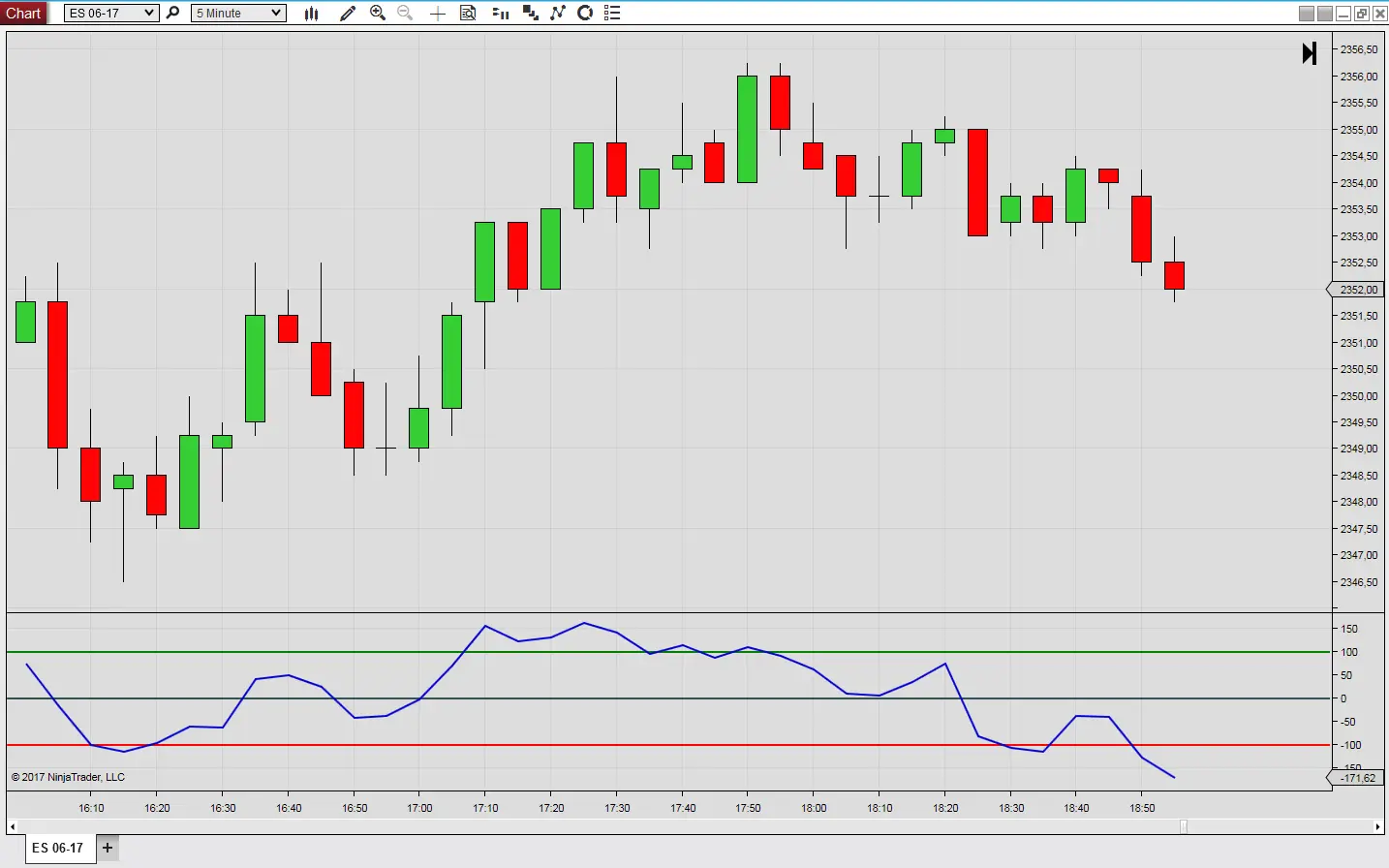
Task: Open the instrument search magnifier
Action: click(173, 13)
